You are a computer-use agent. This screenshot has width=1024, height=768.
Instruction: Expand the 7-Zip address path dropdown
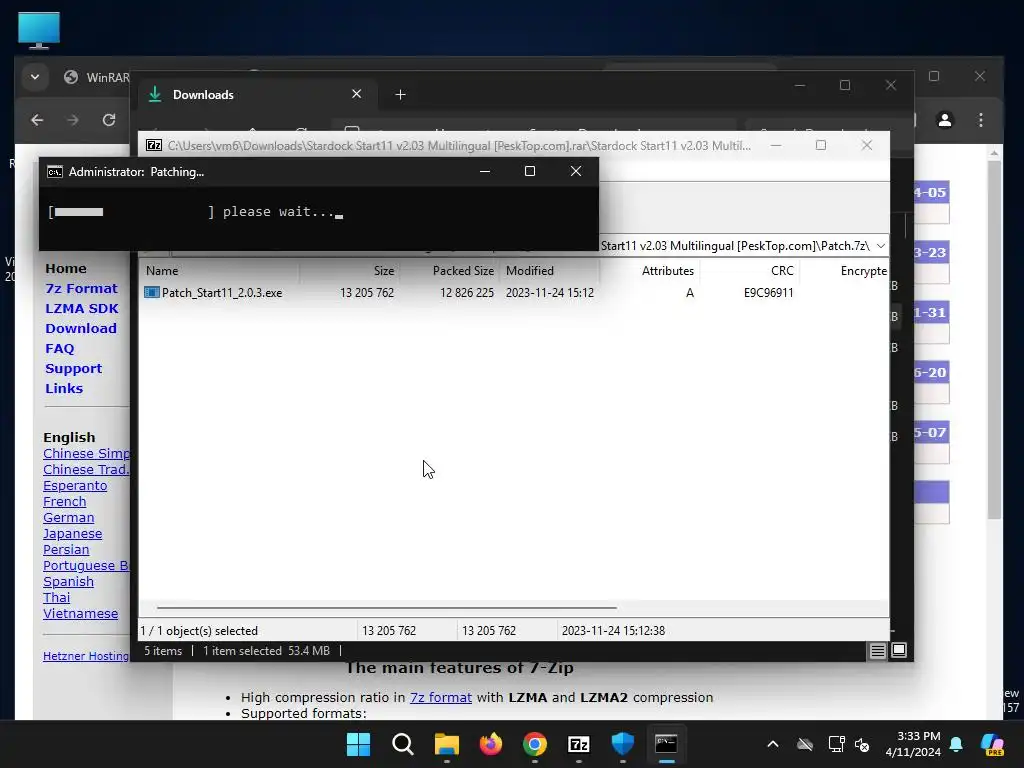coord(880,246)
